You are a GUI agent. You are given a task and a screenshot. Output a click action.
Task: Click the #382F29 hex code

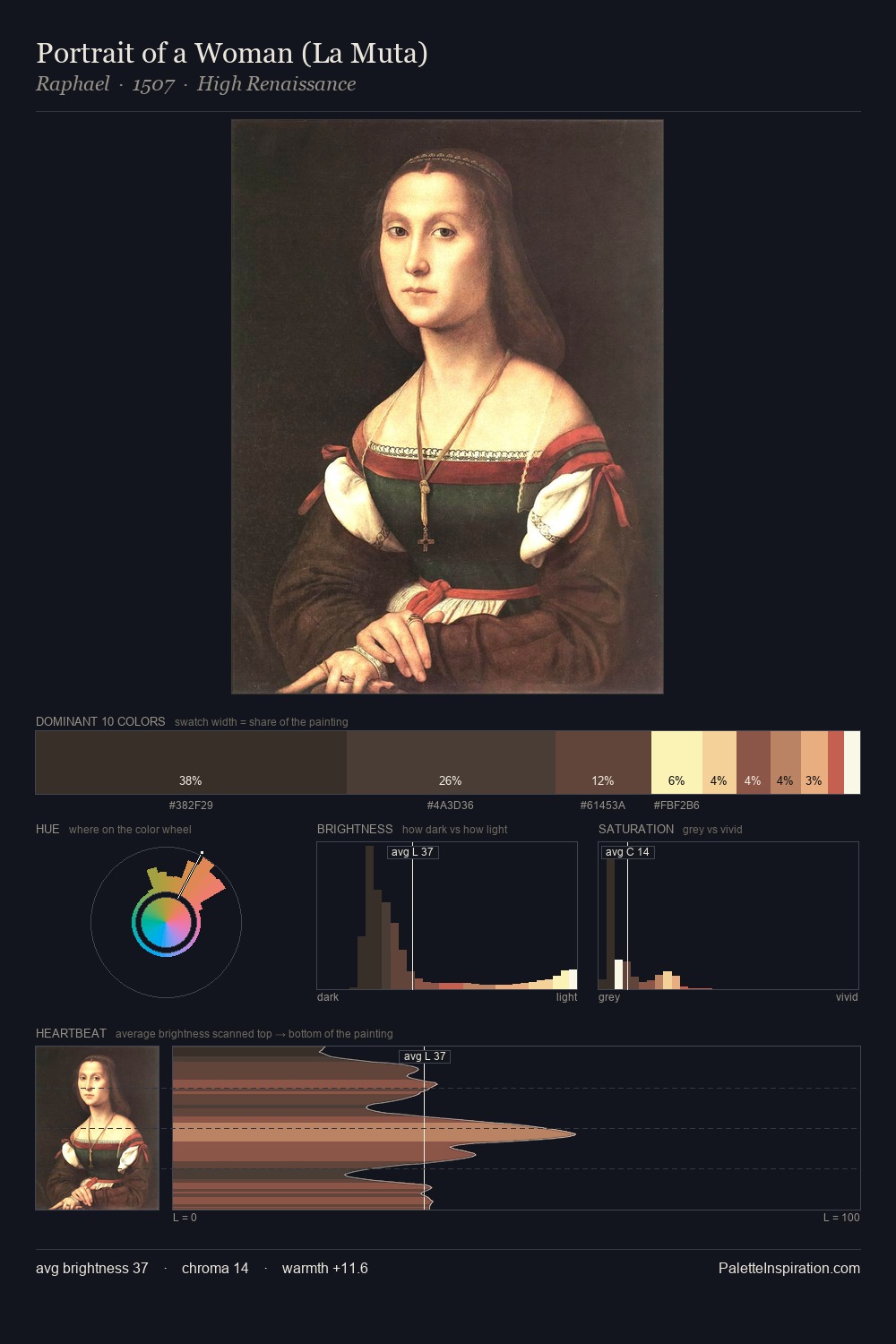[x=191, y=806]
